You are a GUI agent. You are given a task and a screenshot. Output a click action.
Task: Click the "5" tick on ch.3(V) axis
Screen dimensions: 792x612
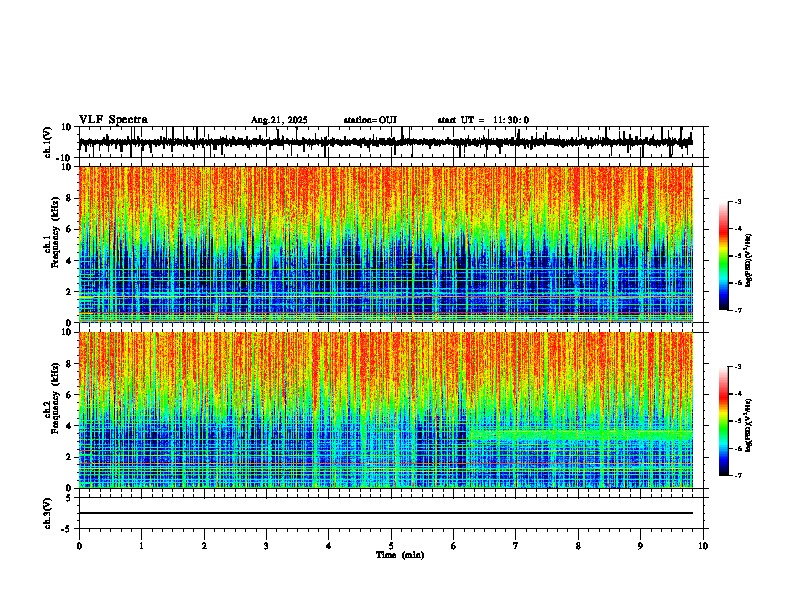click(x=70, y=498)
